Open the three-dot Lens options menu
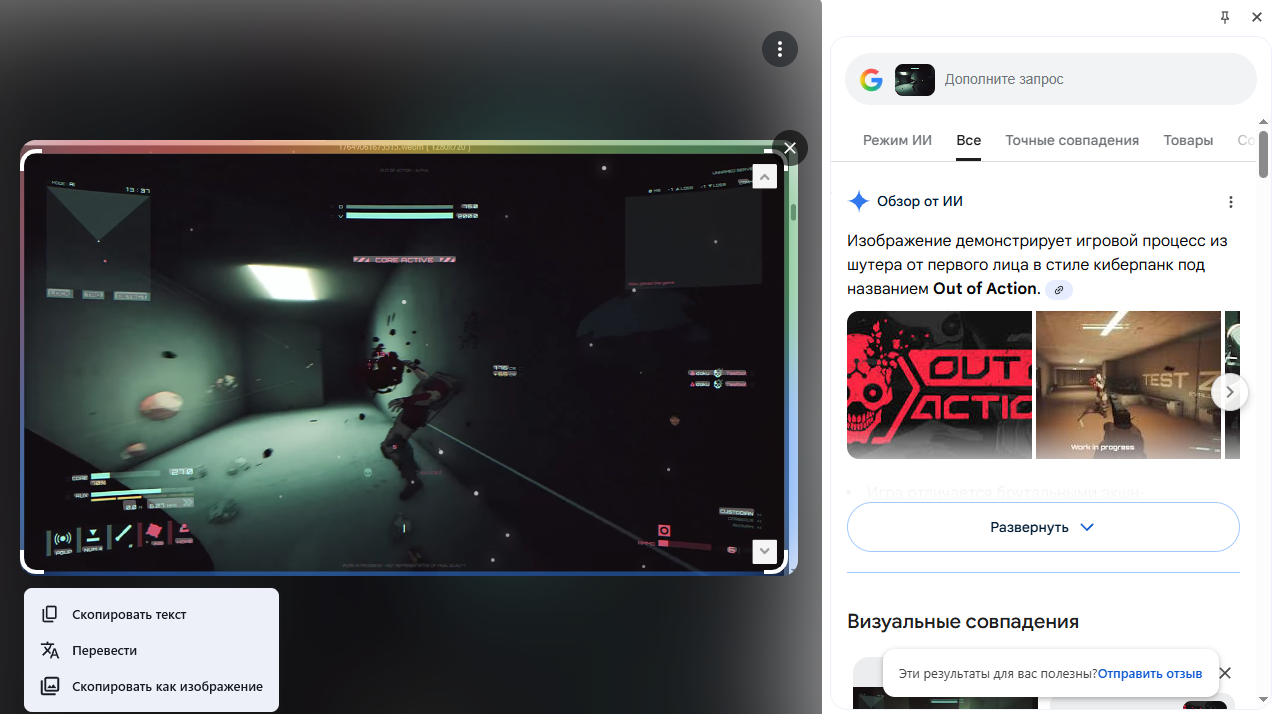 click(780, 49)
